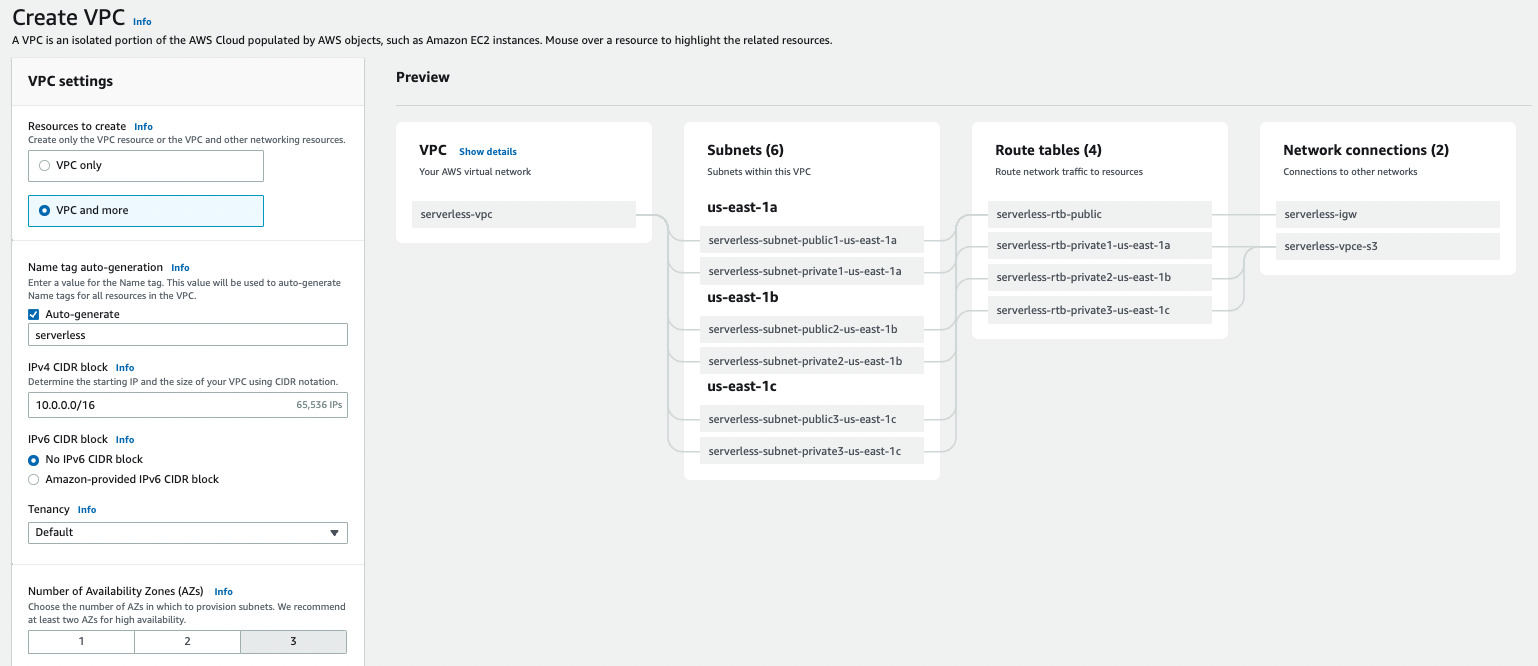Select serverless-subnet-public1-us-east-1a in preview
The height and width of the screenshot is (666, 1538).
[812, 239]
